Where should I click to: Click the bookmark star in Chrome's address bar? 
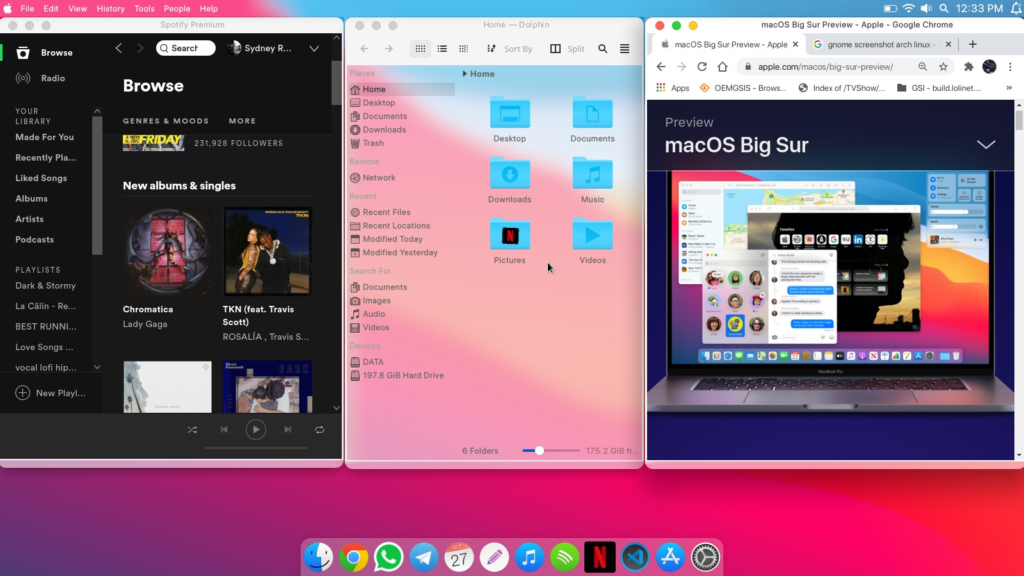(941, 66)
